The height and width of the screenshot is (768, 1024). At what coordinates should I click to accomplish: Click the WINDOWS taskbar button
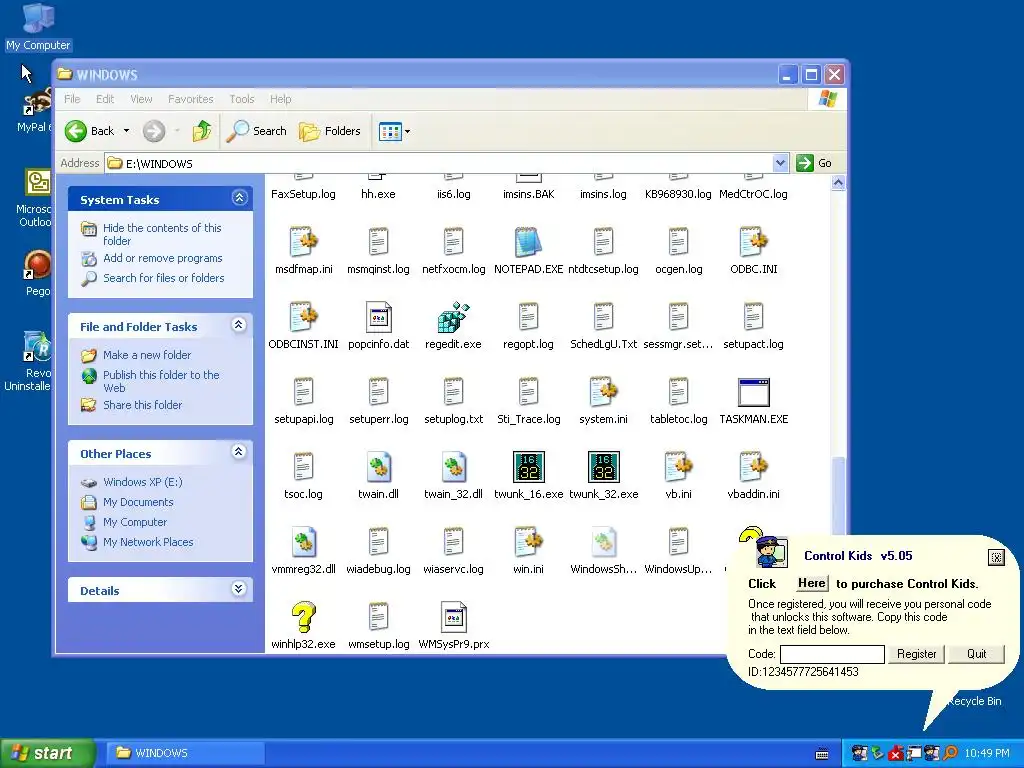(185, 753)
